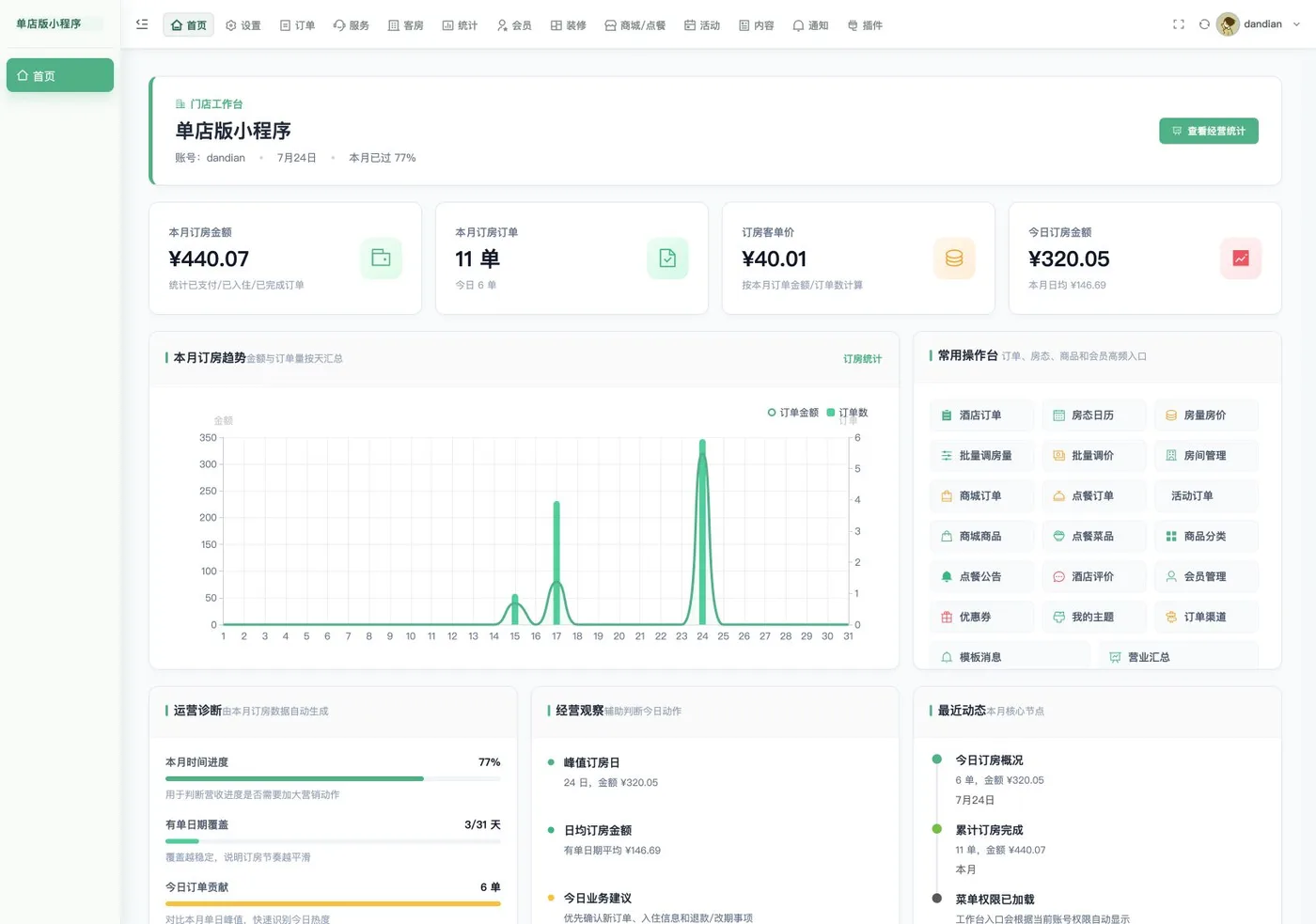Click the wallet icon on 本月订房金额 card
Viewport: 1316px width, 924px height.
(x=381, y=258)
